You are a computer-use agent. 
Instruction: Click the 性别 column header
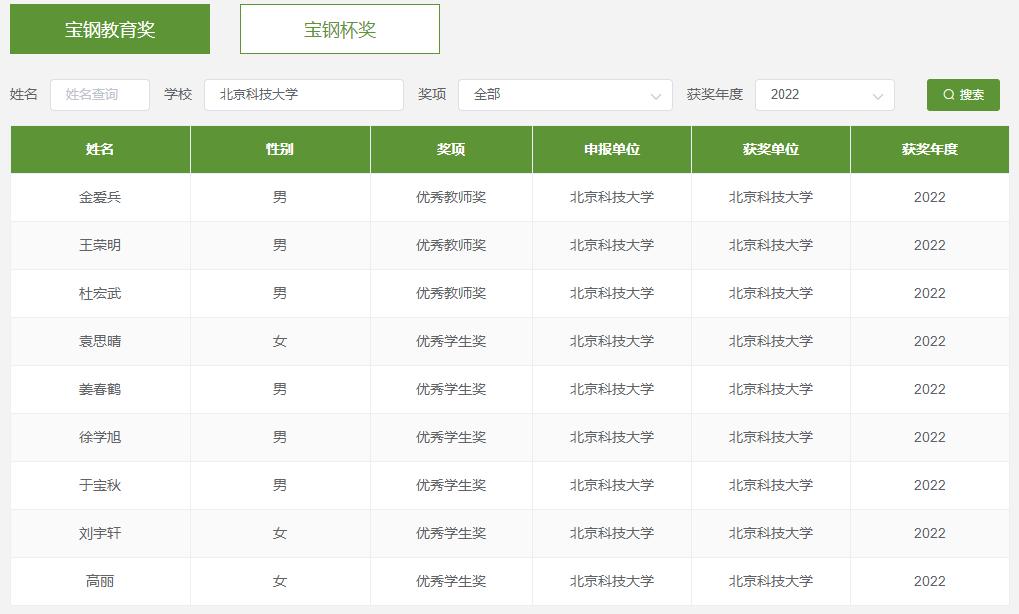280,149
